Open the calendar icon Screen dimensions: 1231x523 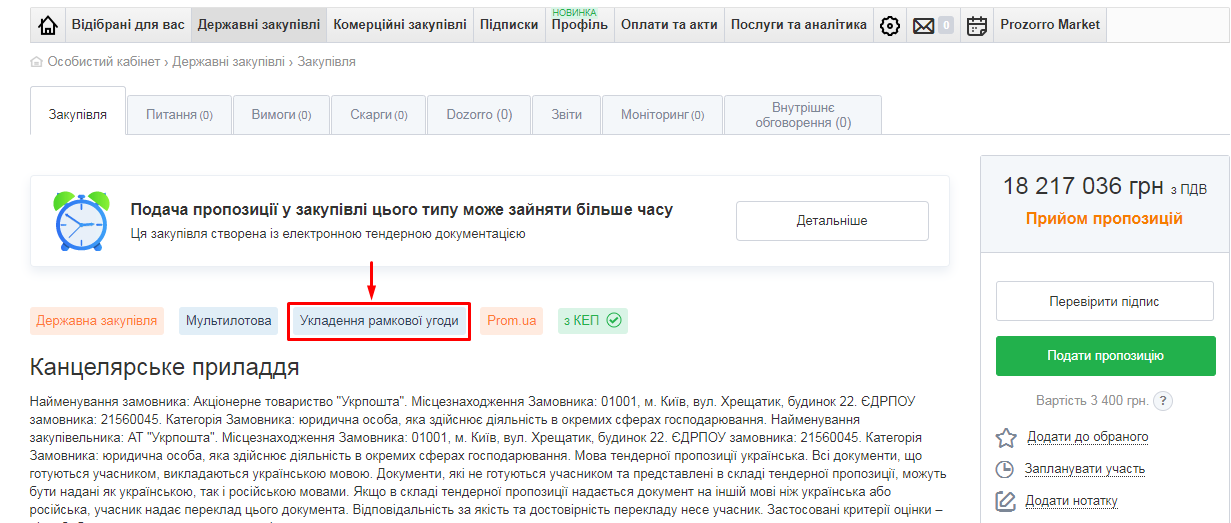977,26
